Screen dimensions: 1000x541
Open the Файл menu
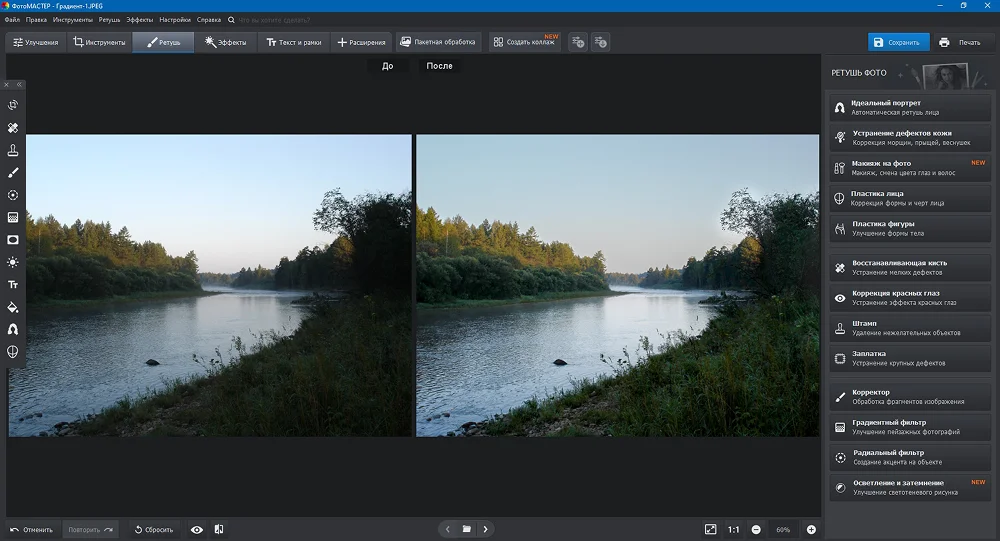coord(12,20)
